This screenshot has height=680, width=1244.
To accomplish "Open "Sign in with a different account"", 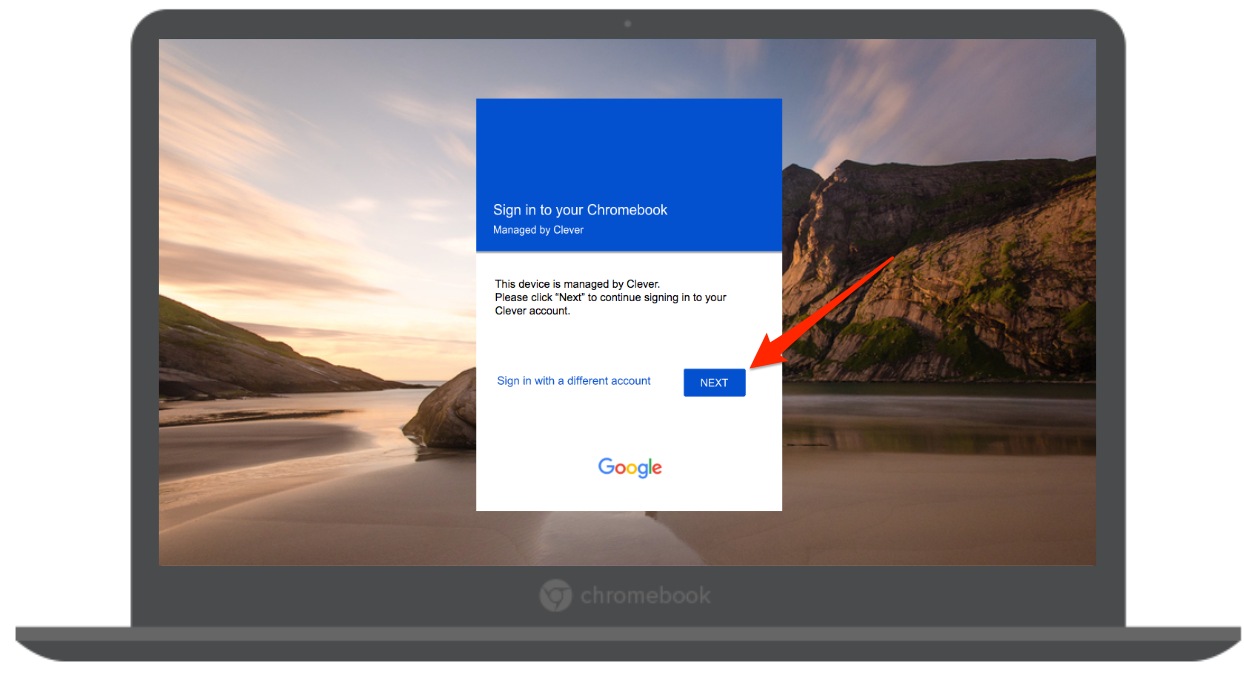I will point(573,381).
